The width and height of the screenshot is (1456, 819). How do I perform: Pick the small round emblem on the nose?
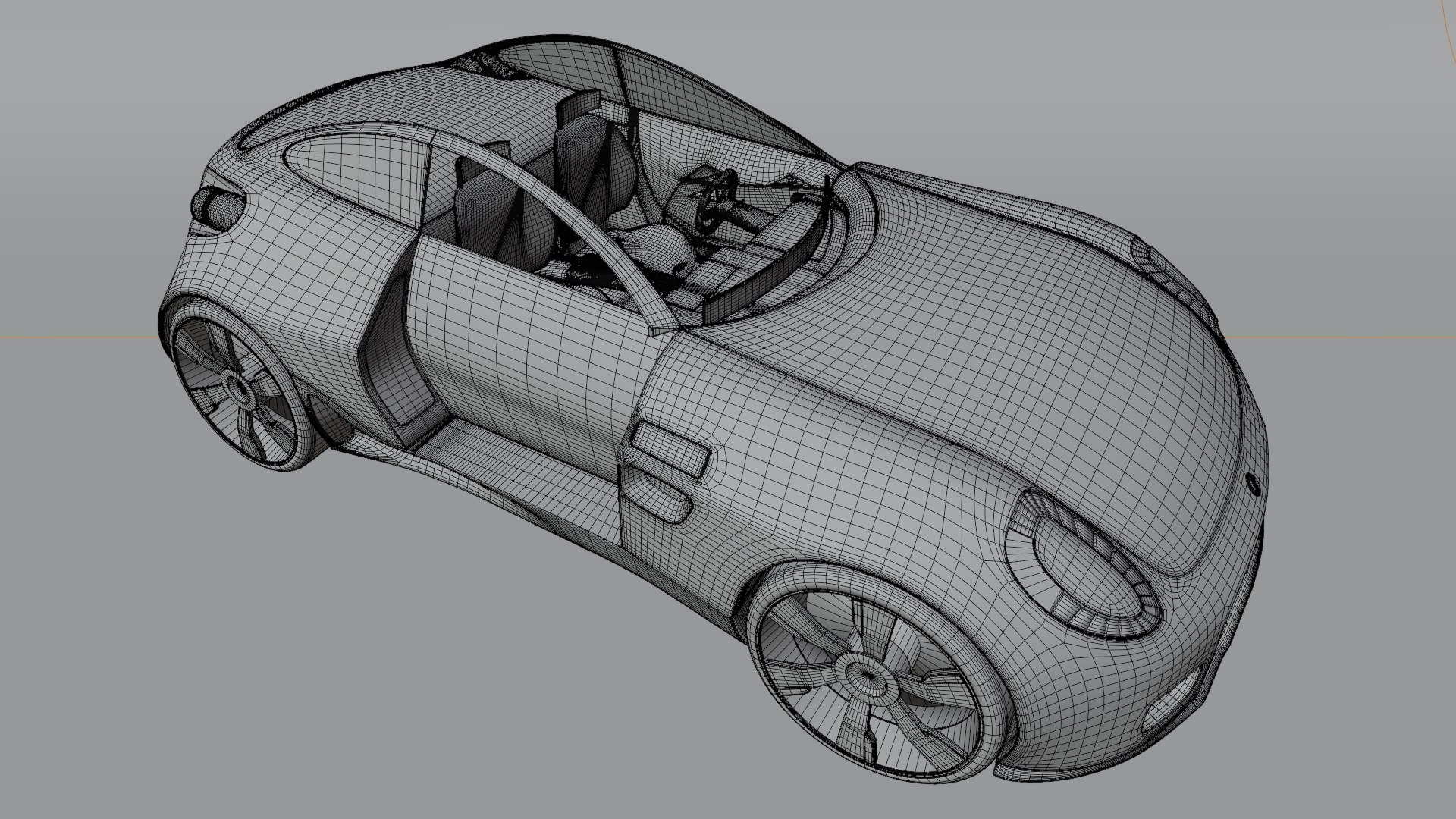1252,485
